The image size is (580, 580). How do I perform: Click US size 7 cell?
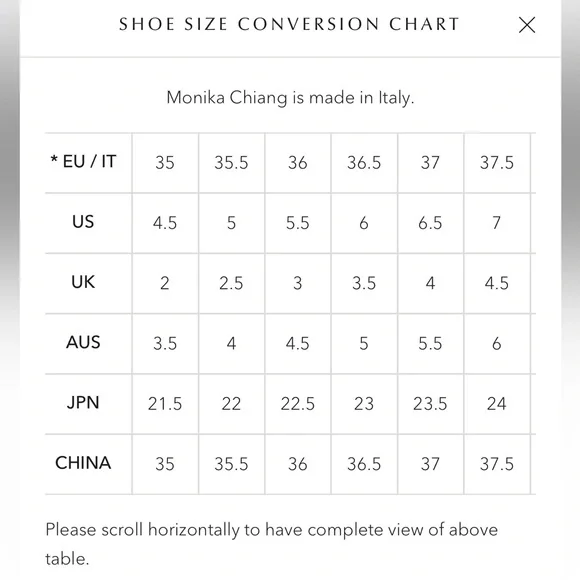pyautogui.click(x=497, y=223)
